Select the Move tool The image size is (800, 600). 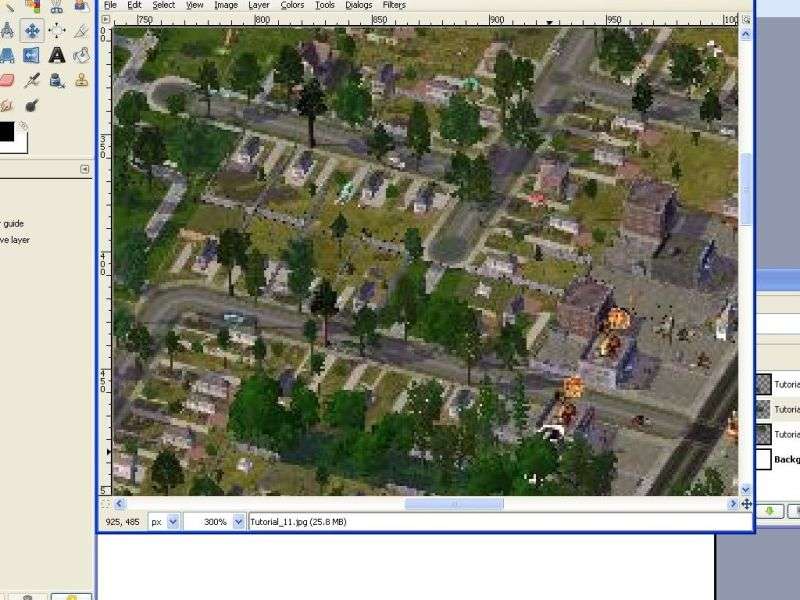coord(32,30)
